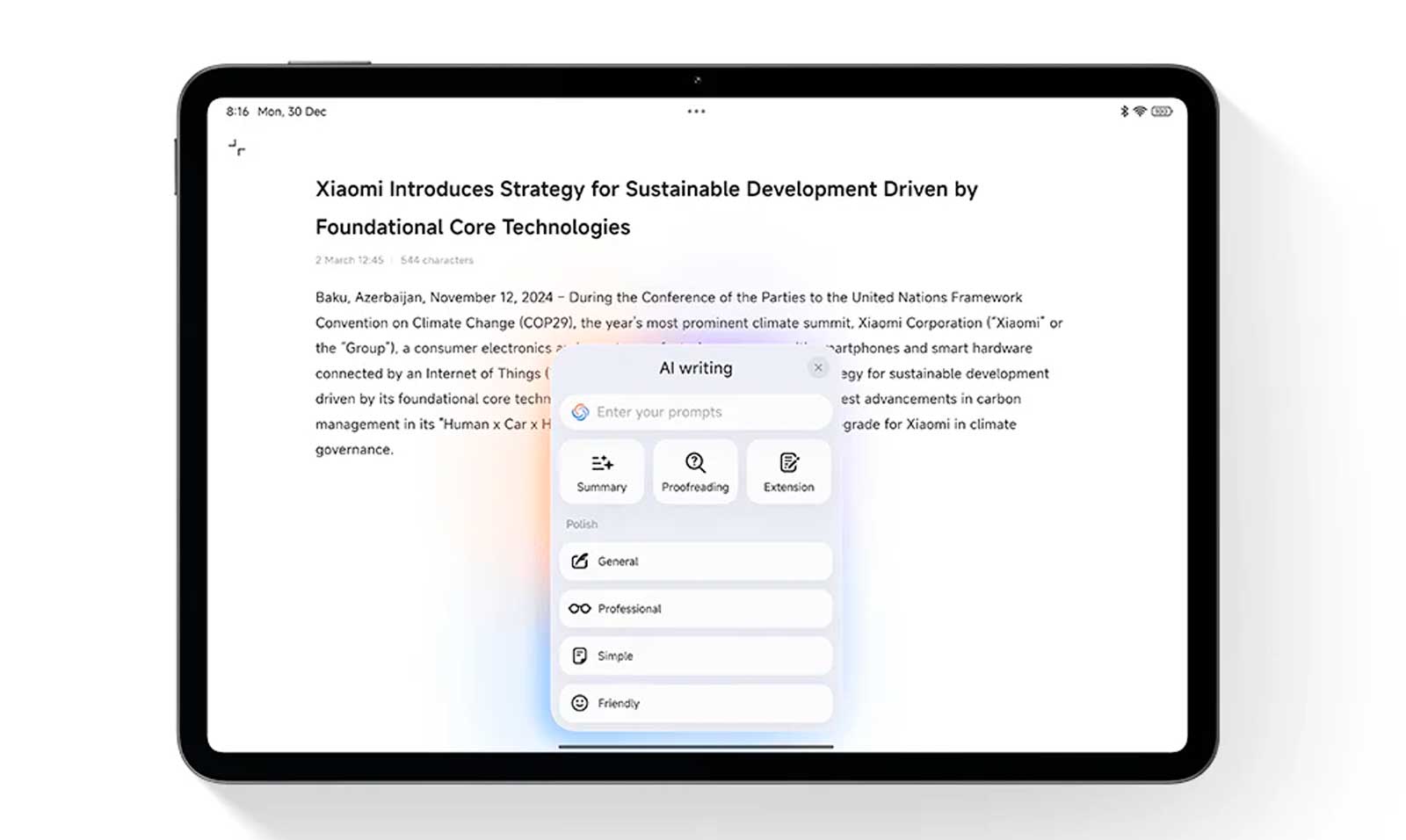The image size is (1406, 840).
Task: Select the Extension writing tool
Action: pos(788,472)
